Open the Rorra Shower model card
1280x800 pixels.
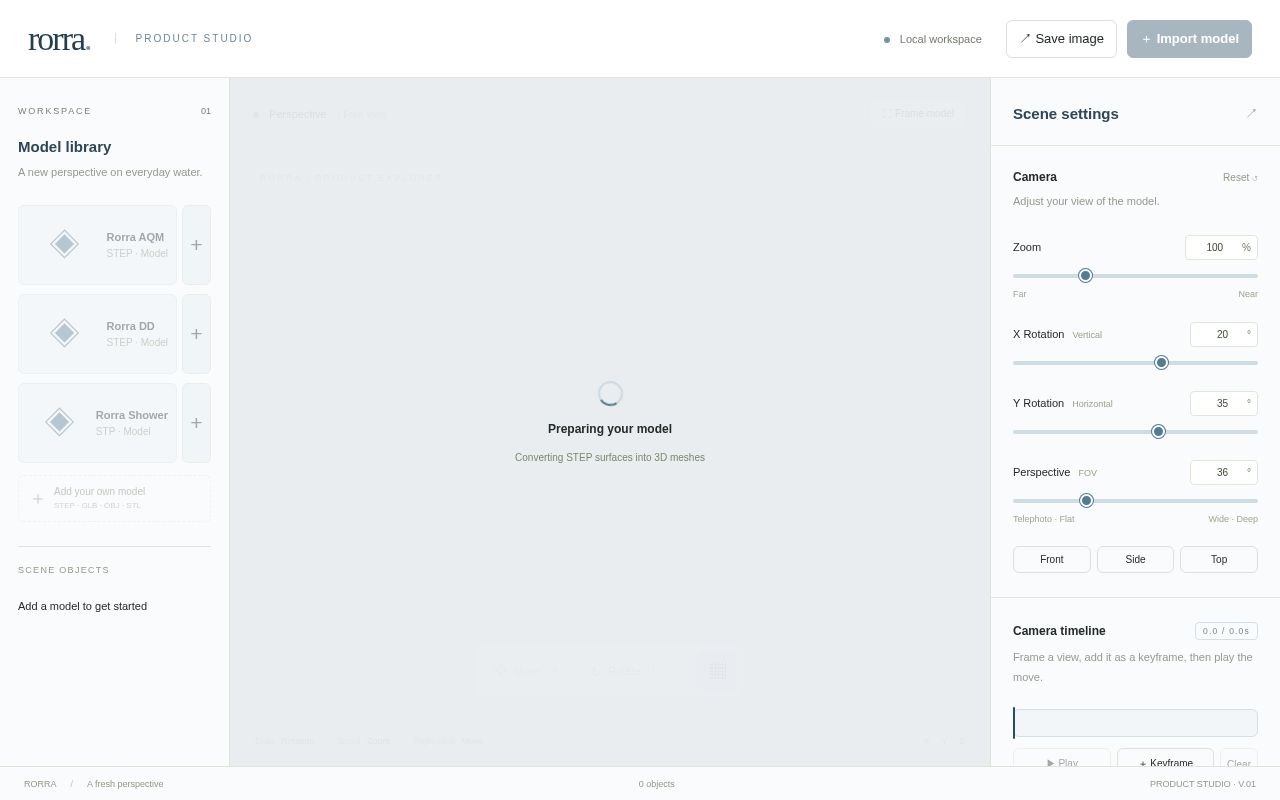pos(97,423)
